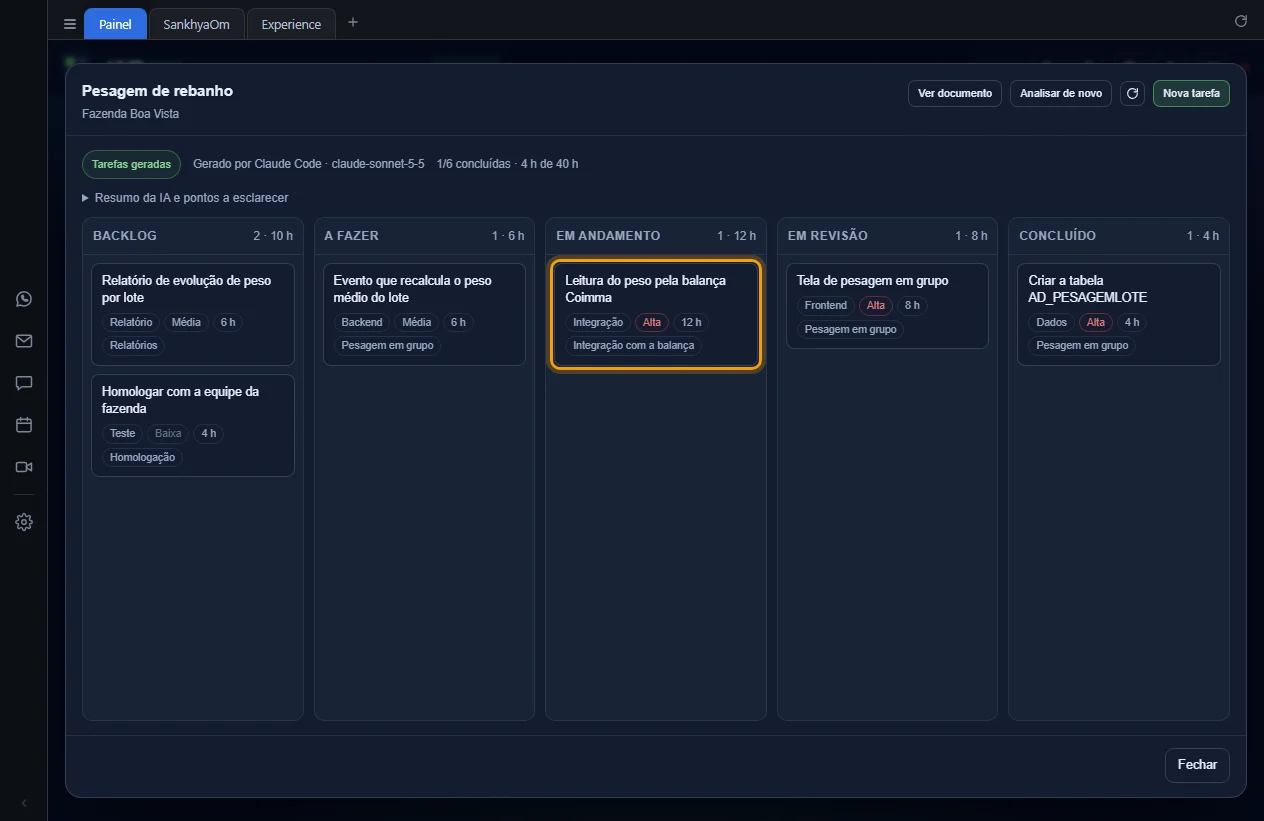Collapse the sidebar with the chevron arrow
The width and height of the screenshot is (1264, 821).
point(24,803)
